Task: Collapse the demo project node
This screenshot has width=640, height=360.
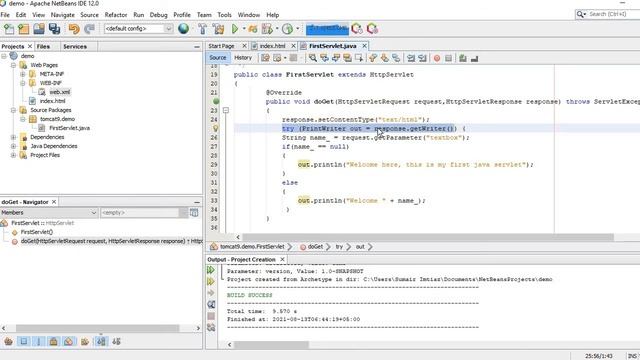Action: pos(4,56)
